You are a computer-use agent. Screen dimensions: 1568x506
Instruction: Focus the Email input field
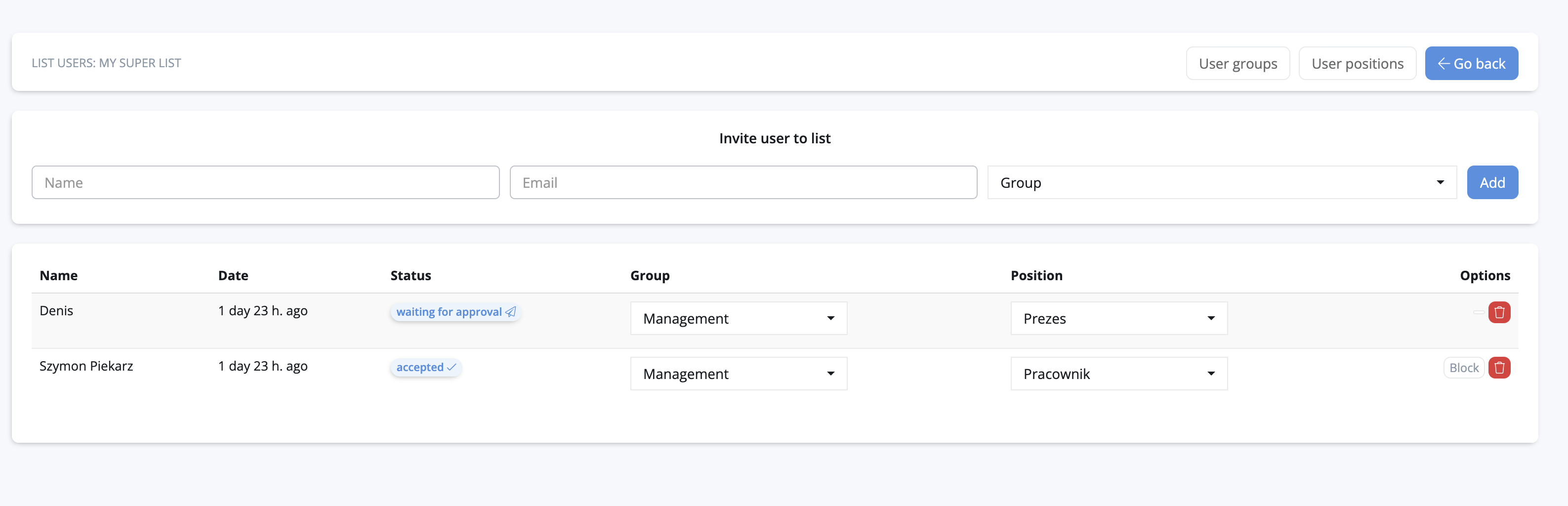pyautogui.click(x=743, y=183)
